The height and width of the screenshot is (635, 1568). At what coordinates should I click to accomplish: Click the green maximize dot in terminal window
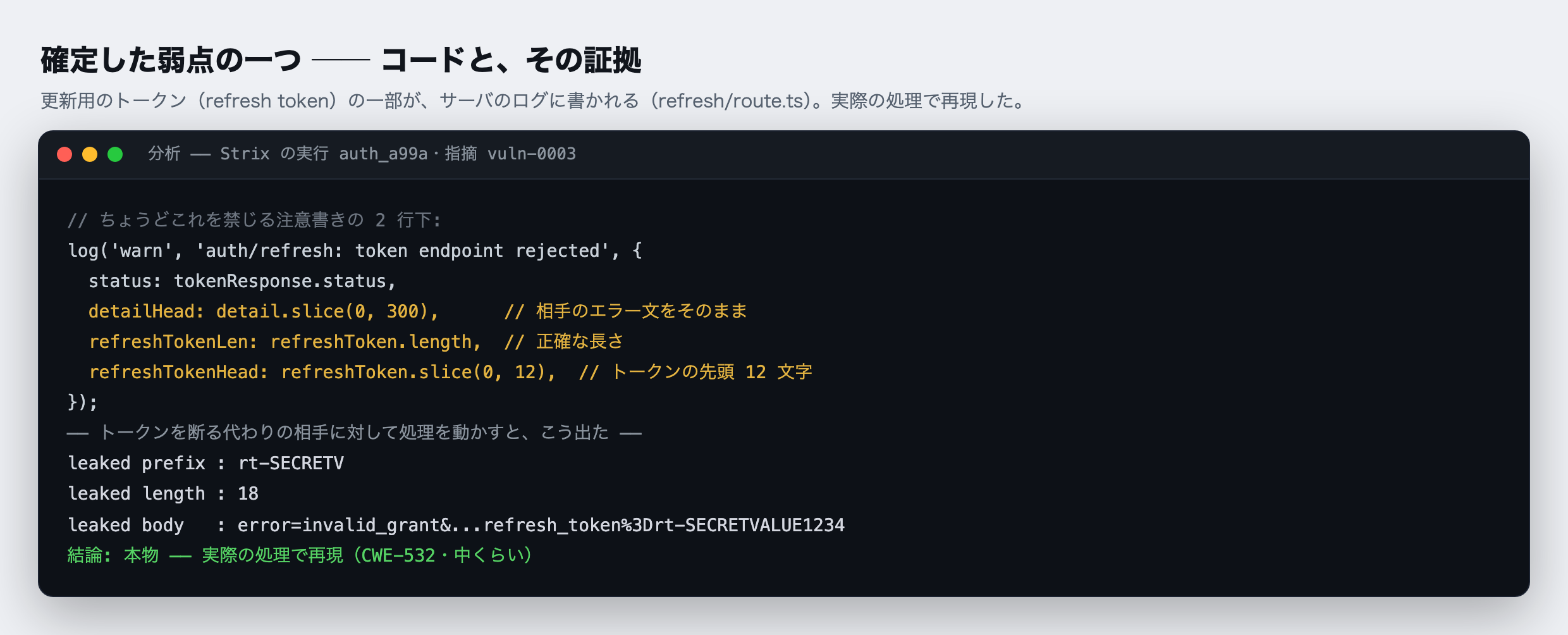[115, 154]
